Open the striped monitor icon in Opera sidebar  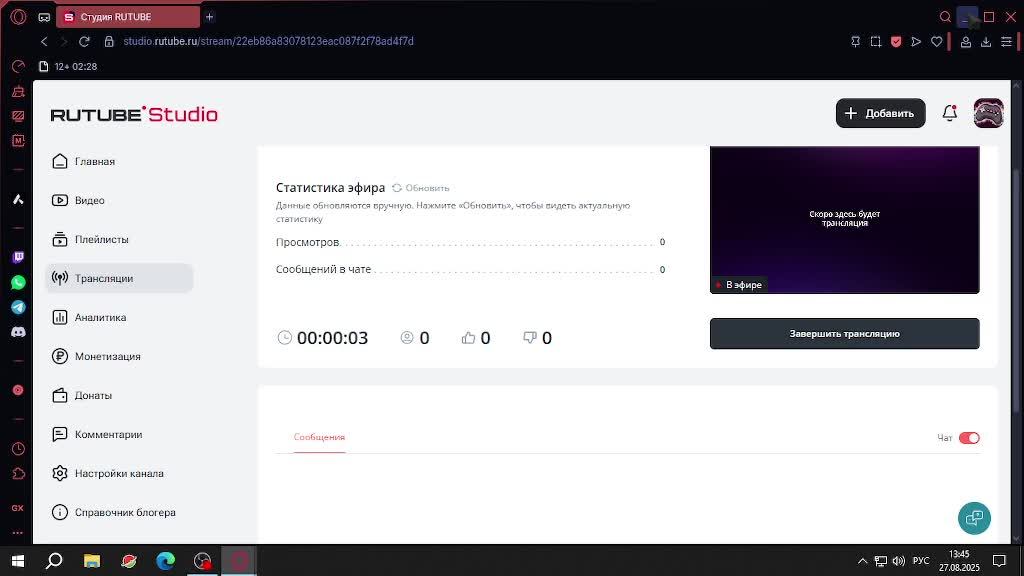(x=18, y=116)
